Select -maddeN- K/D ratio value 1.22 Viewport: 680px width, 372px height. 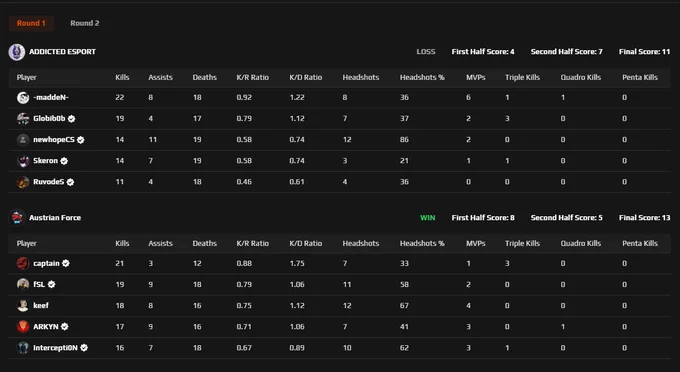pos(297,98)
